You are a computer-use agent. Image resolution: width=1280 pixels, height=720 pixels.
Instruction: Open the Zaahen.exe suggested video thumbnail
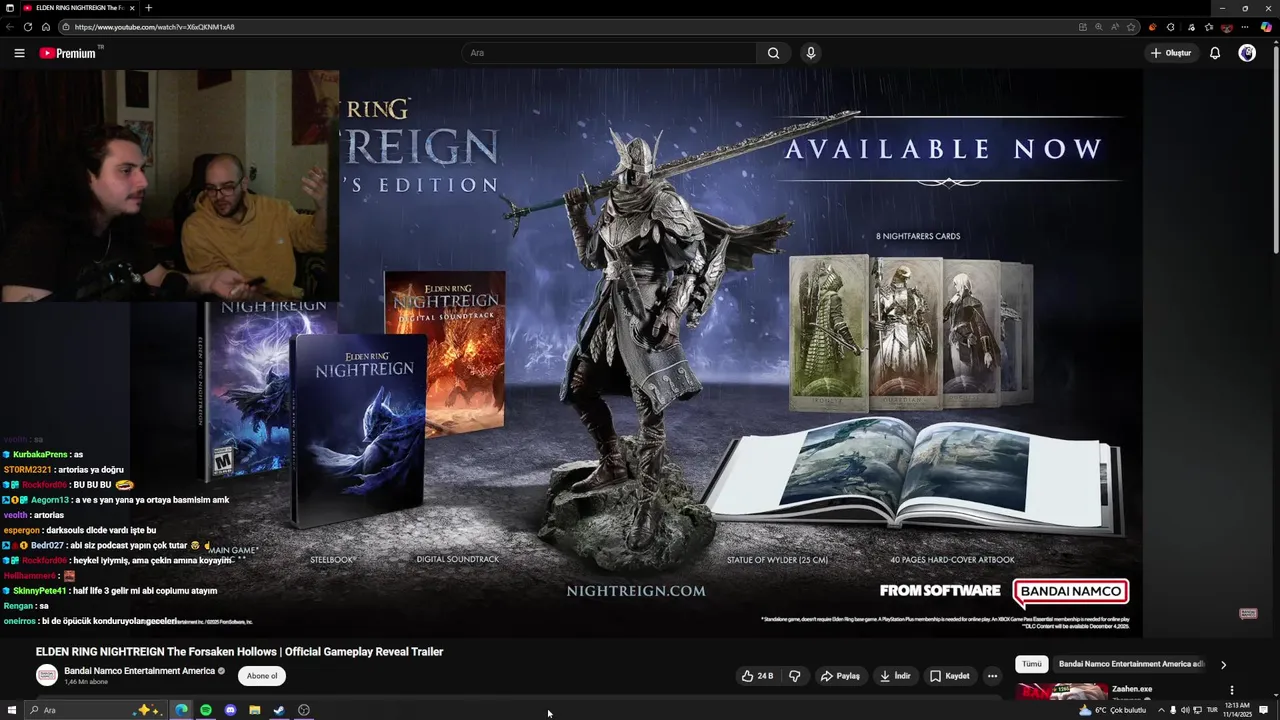1062,691
